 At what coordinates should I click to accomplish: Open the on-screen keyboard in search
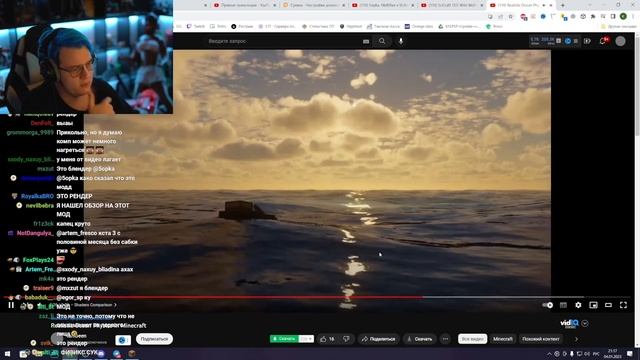tap(366, 41)
